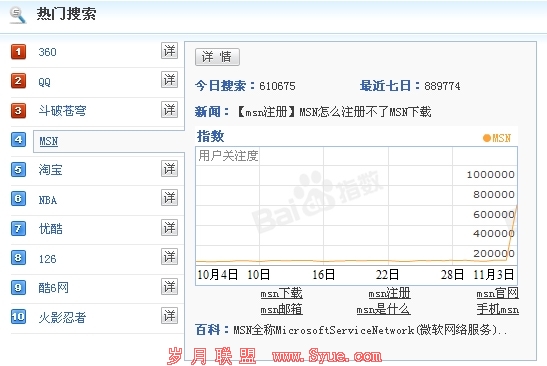This screenshot has width=547, height=366.
Task: Click the orange MSN chart legend
Action: coord(497,138)
